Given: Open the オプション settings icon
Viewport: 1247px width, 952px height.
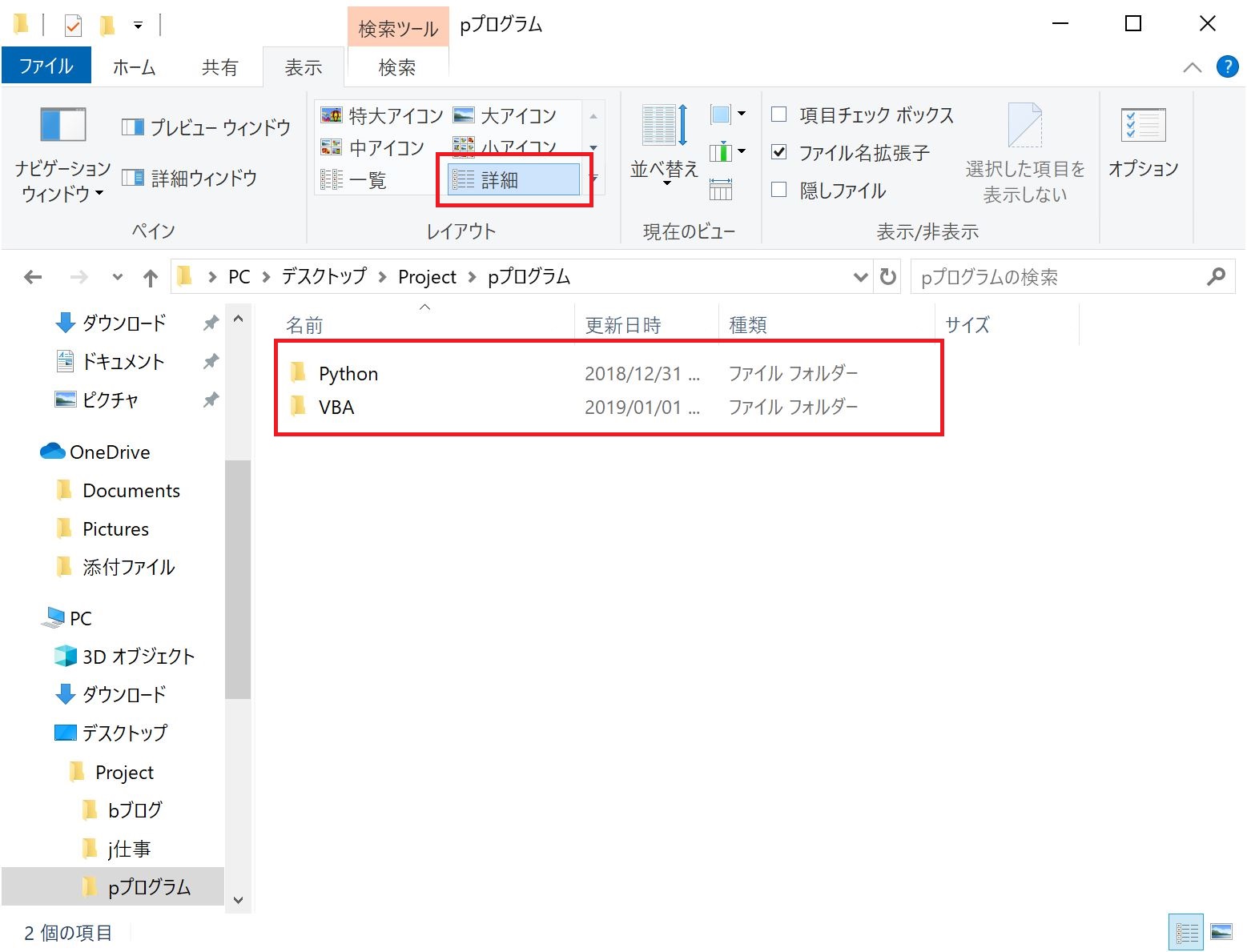Looking at the screenshot, I should pyautogui.click(x=1144, y=144).
